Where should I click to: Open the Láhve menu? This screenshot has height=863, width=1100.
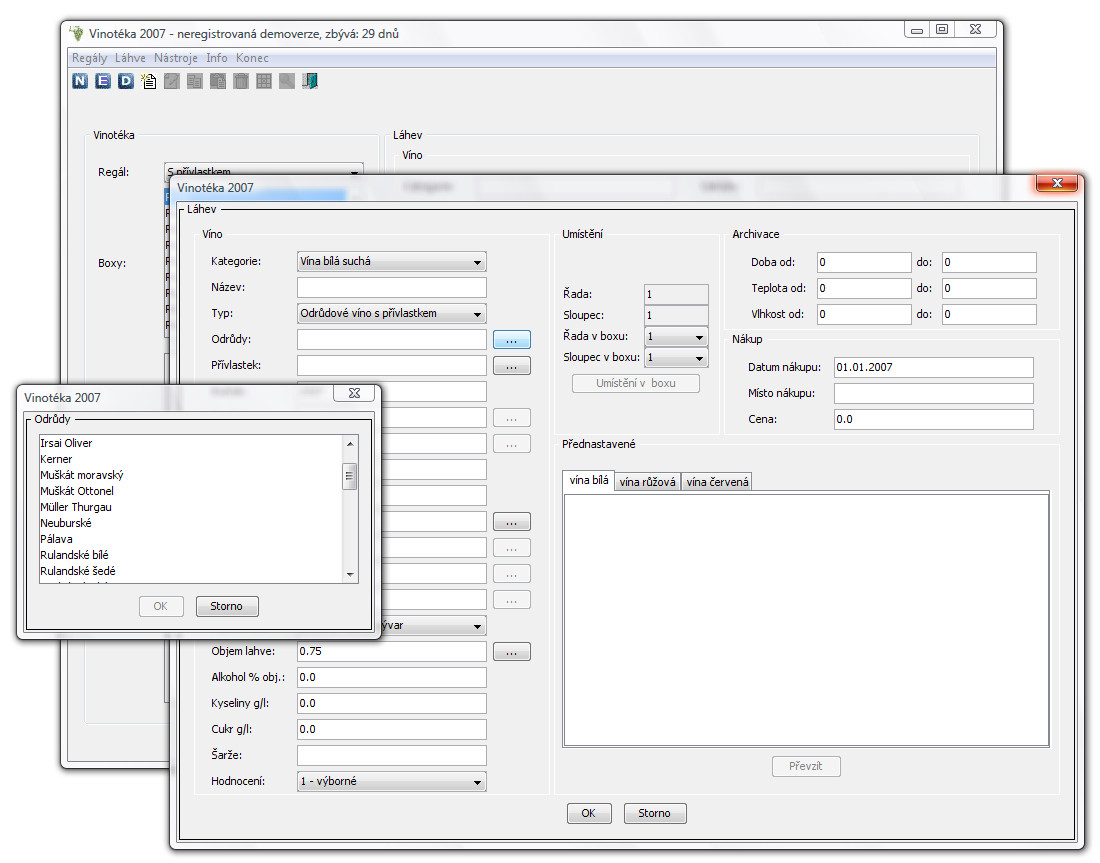[x=130, y=58]
